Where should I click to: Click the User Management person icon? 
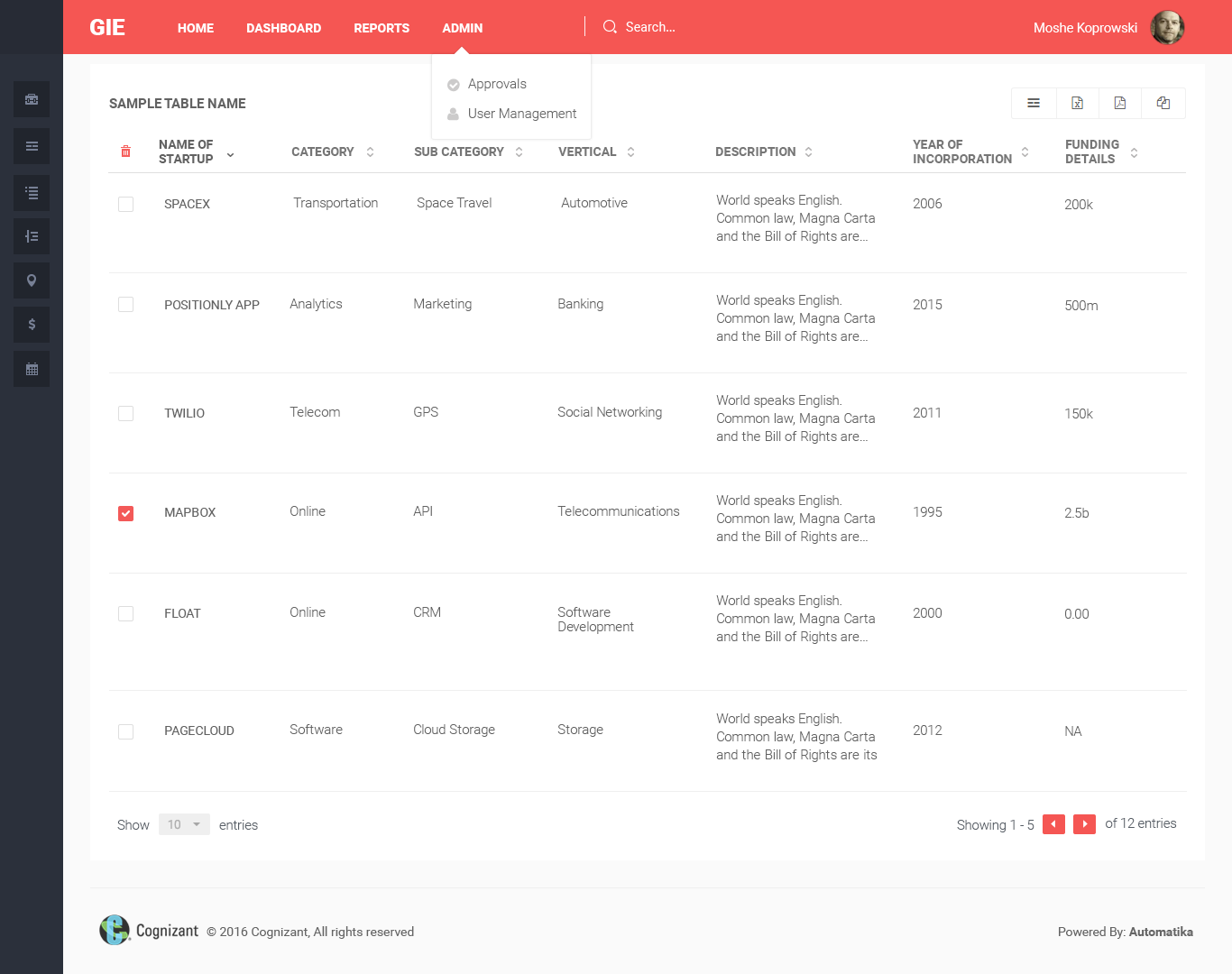click(x=454, y=114)
